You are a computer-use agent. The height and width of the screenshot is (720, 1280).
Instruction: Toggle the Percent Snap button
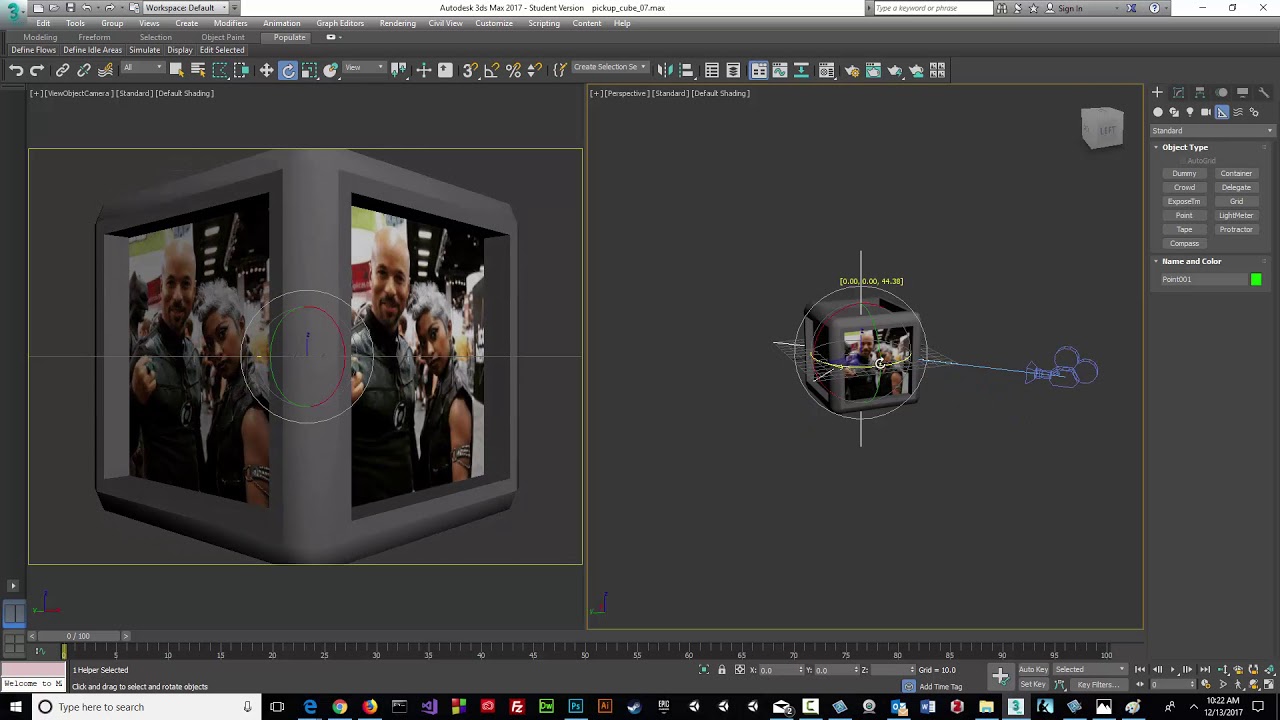tap(513, 70)
